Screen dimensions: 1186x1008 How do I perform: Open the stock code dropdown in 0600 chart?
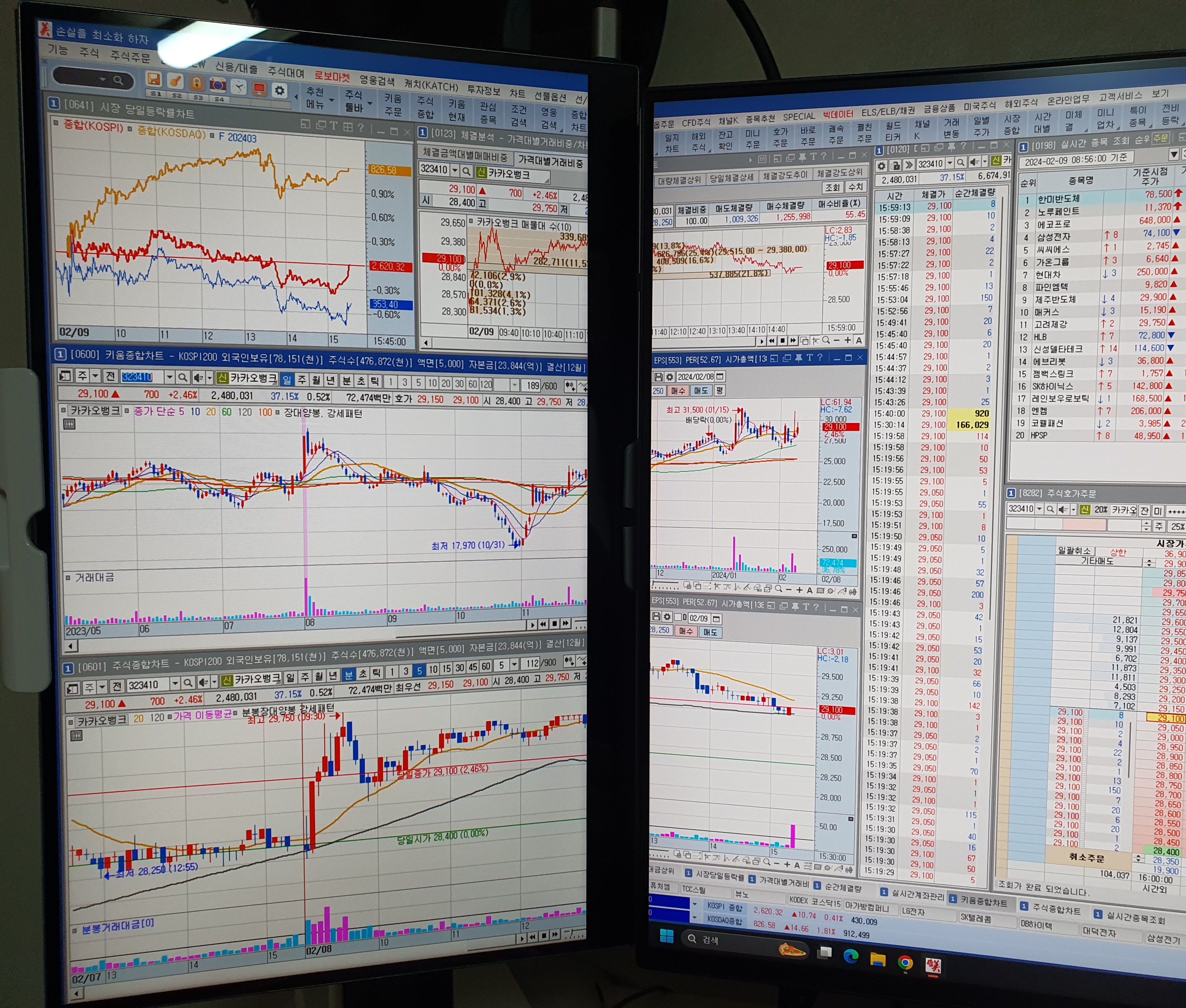point(169,377)
